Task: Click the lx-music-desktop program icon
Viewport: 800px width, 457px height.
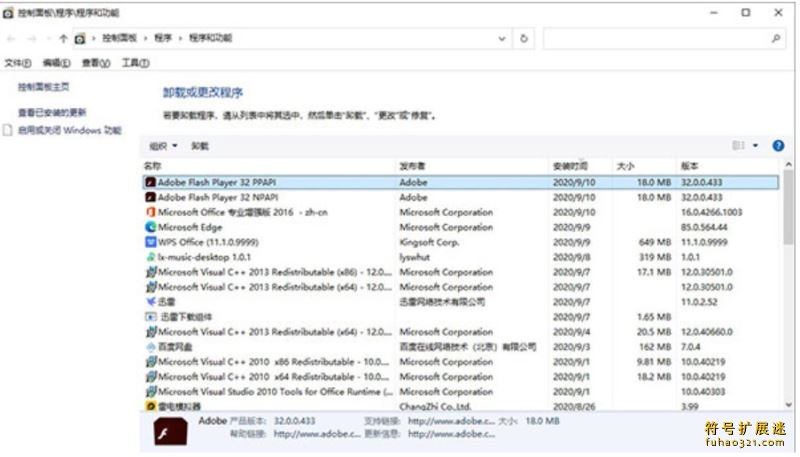Action: click(x=150, y=257)
